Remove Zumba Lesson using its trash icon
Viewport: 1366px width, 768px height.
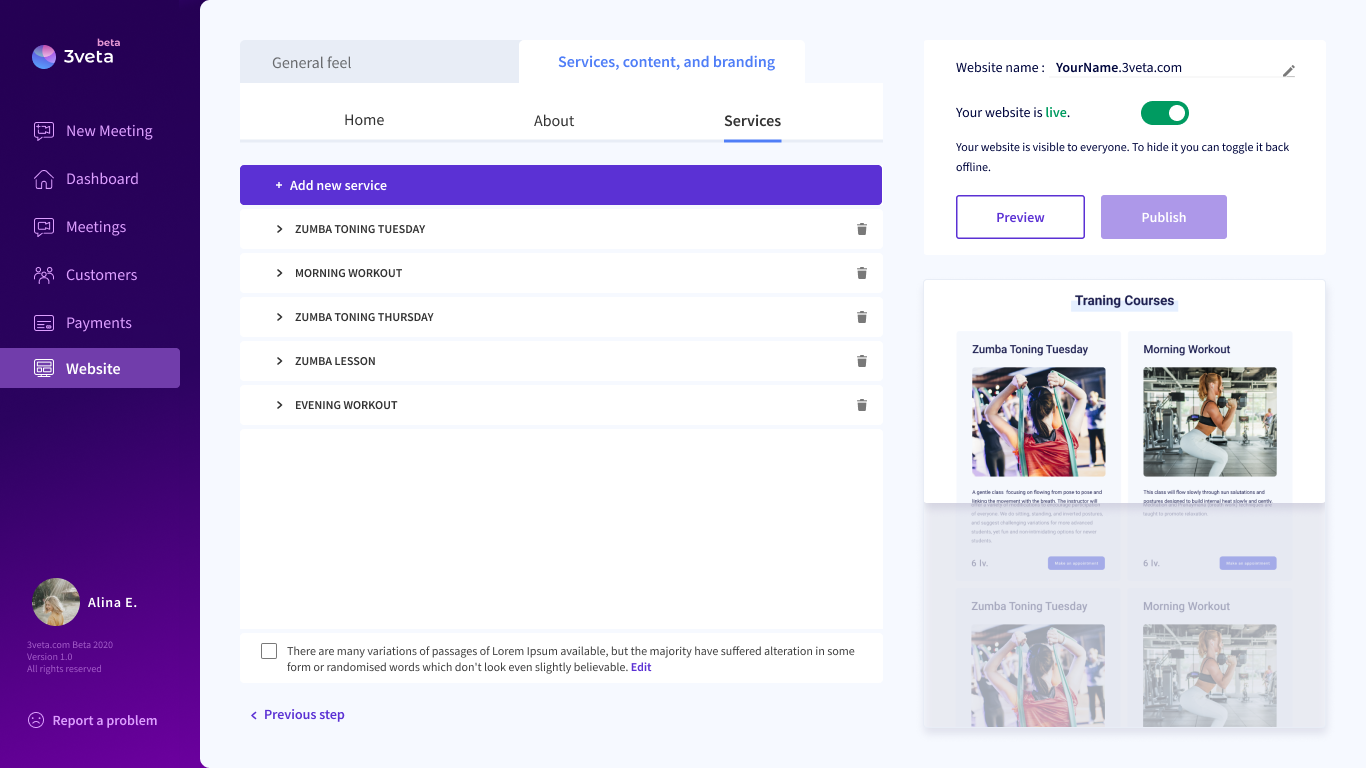(x=862, y=361)
